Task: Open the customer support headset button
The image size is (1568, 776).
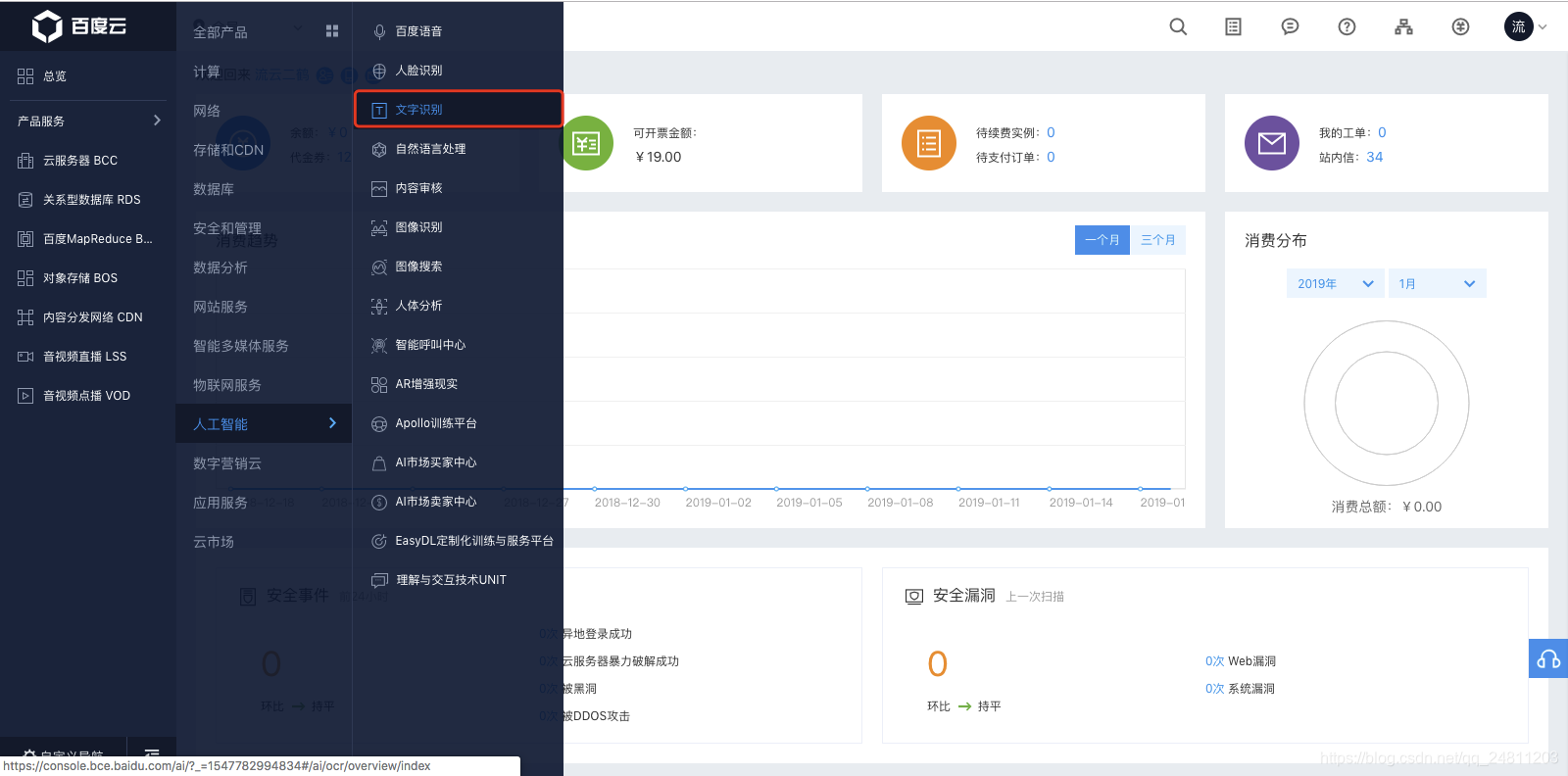Action: tap(1548, 658)
